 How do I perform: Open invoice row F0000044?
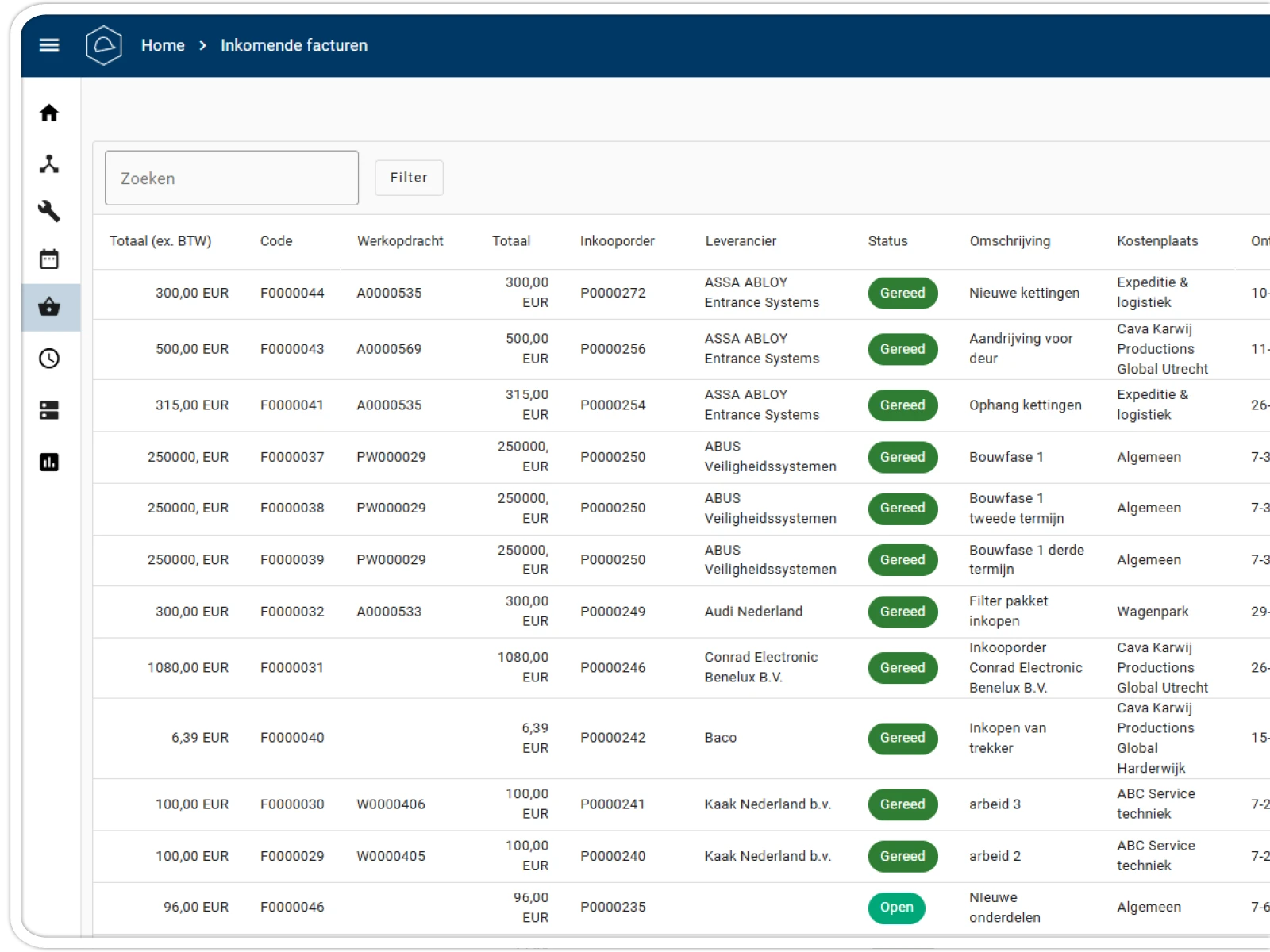pos(681,293)
